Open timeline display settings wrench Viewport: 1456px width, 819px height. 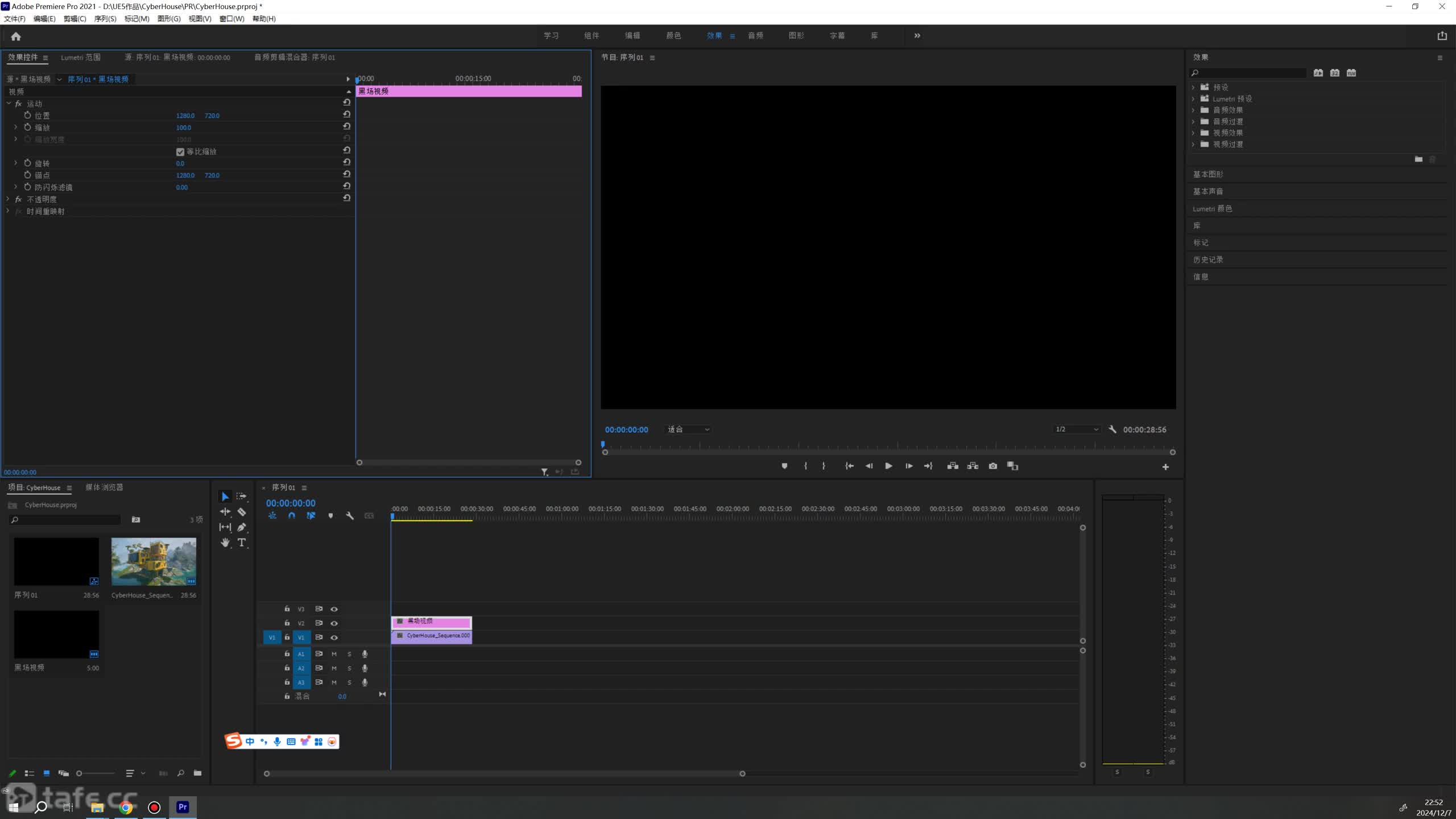[350, 516]
